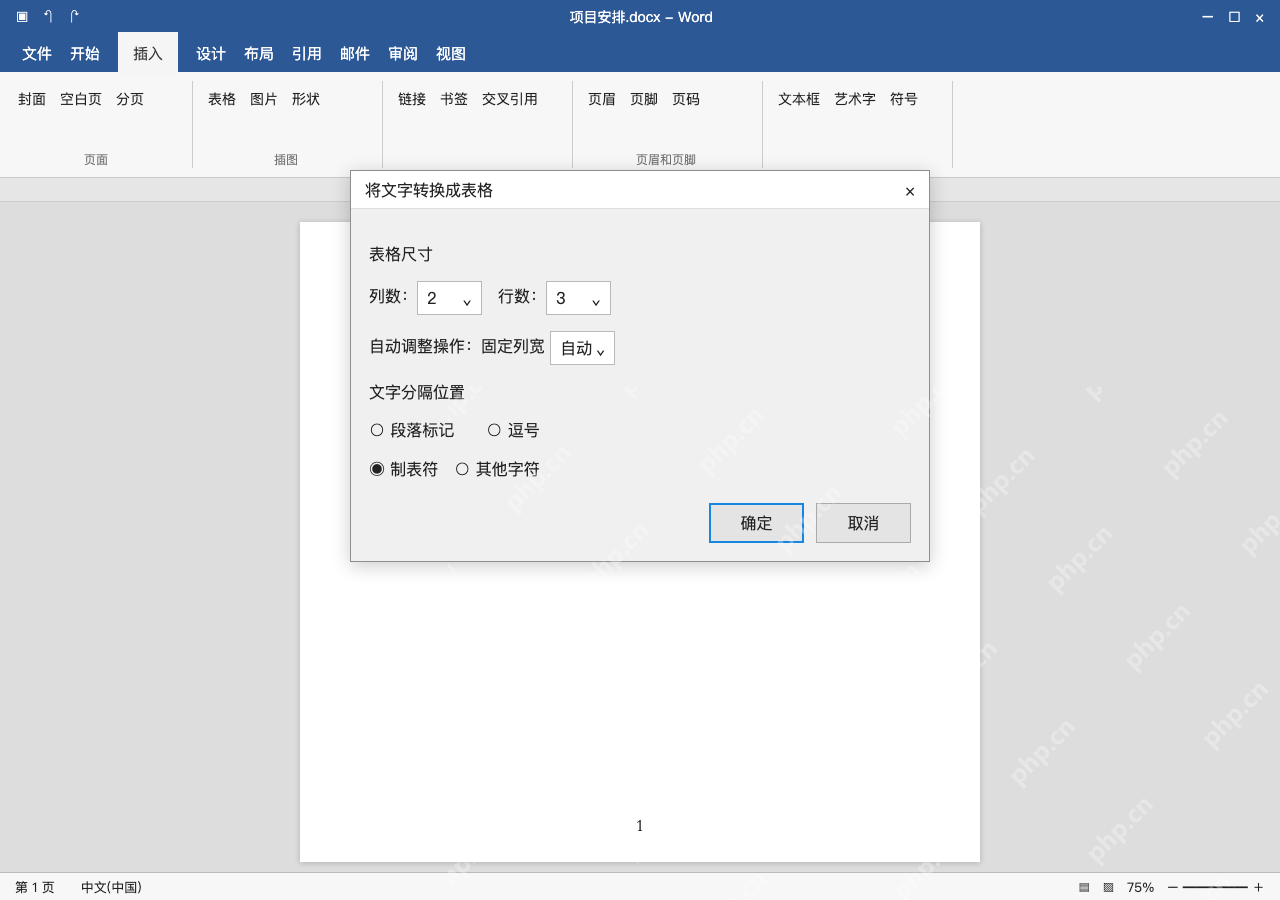1280x900 pixels.
Task: Switch to the 开始 tab
Action: click(x=85, y=54)
